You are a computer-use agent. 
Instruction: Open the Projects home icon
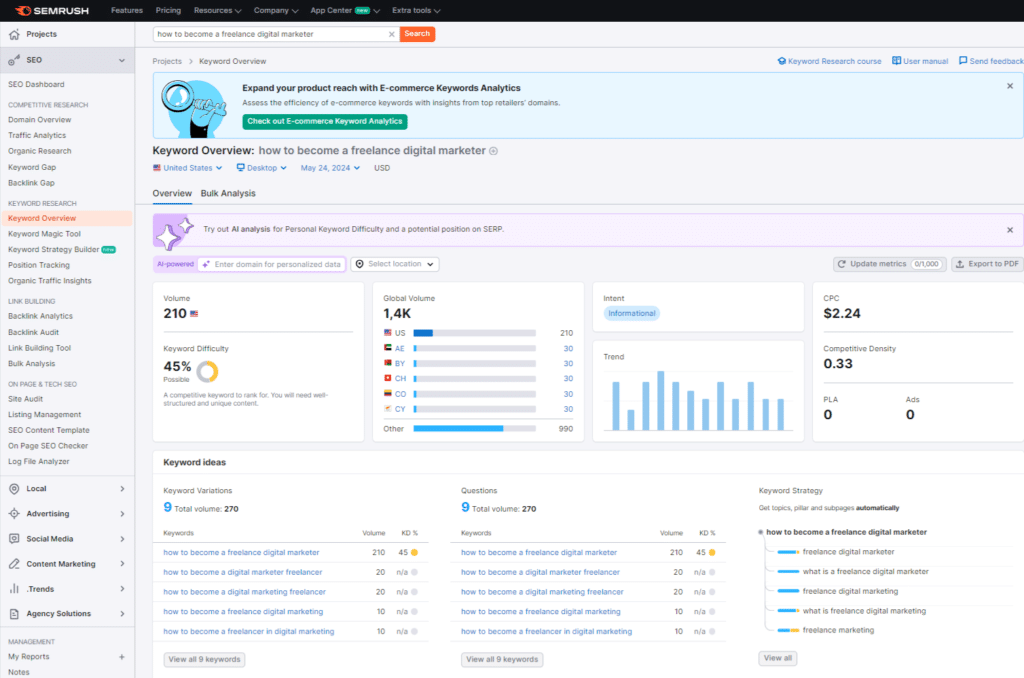pyautogui.click(x=14, y=34)
